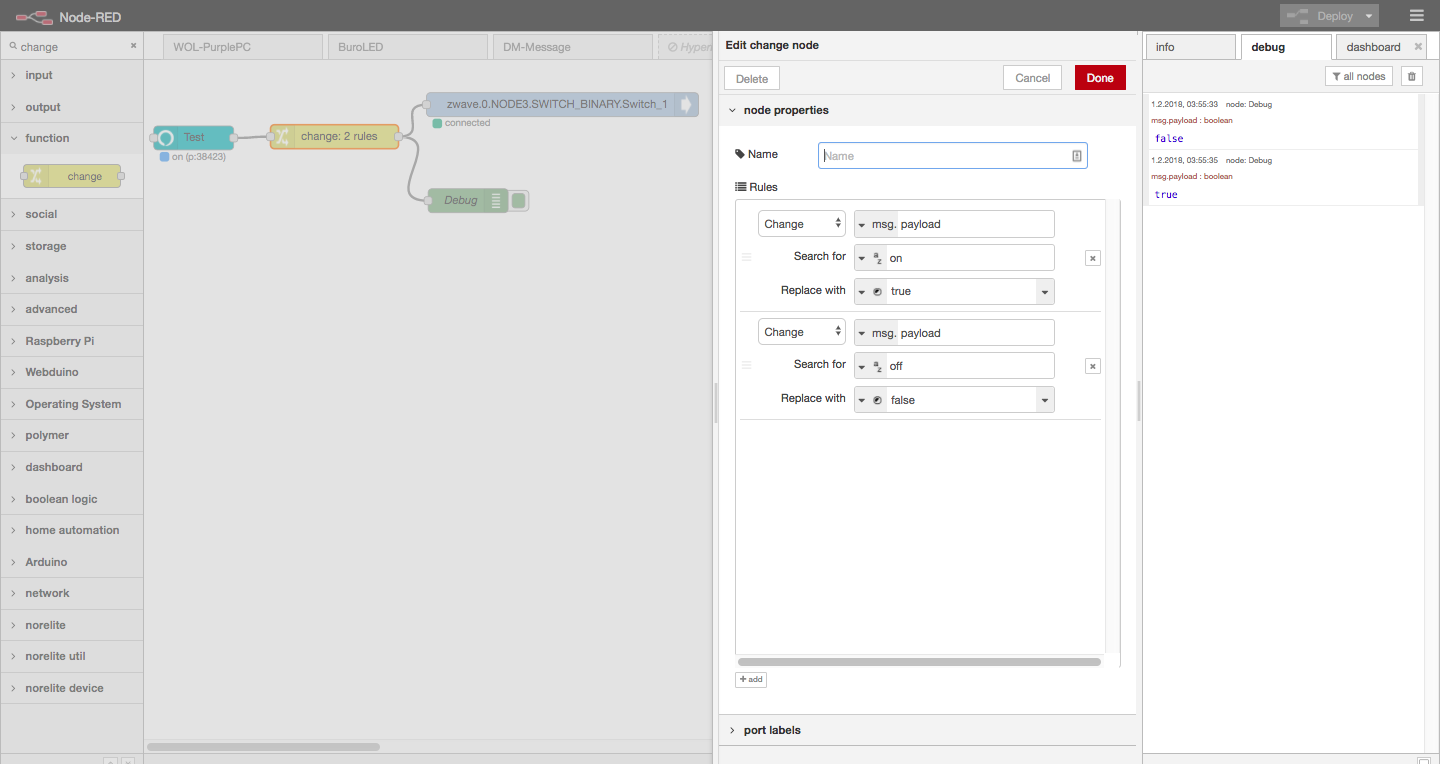The height and width of the screenshot is (764, 1440).
Task: Click the workspace horizontal scrollbar
Action: click(x=263, y=747)
